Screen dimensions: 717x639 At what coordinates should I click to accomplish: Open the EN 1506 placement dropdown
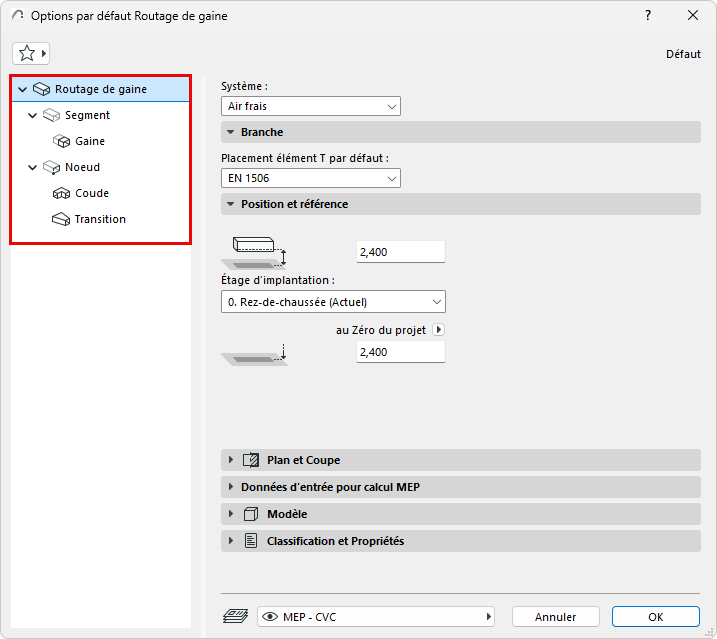(x=310, y=178)
